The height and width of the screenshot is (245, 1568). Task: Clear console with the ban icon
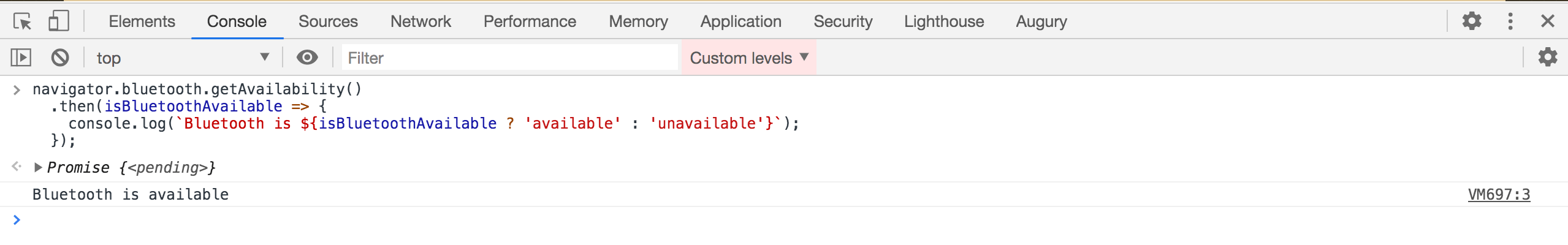point(60,58)
